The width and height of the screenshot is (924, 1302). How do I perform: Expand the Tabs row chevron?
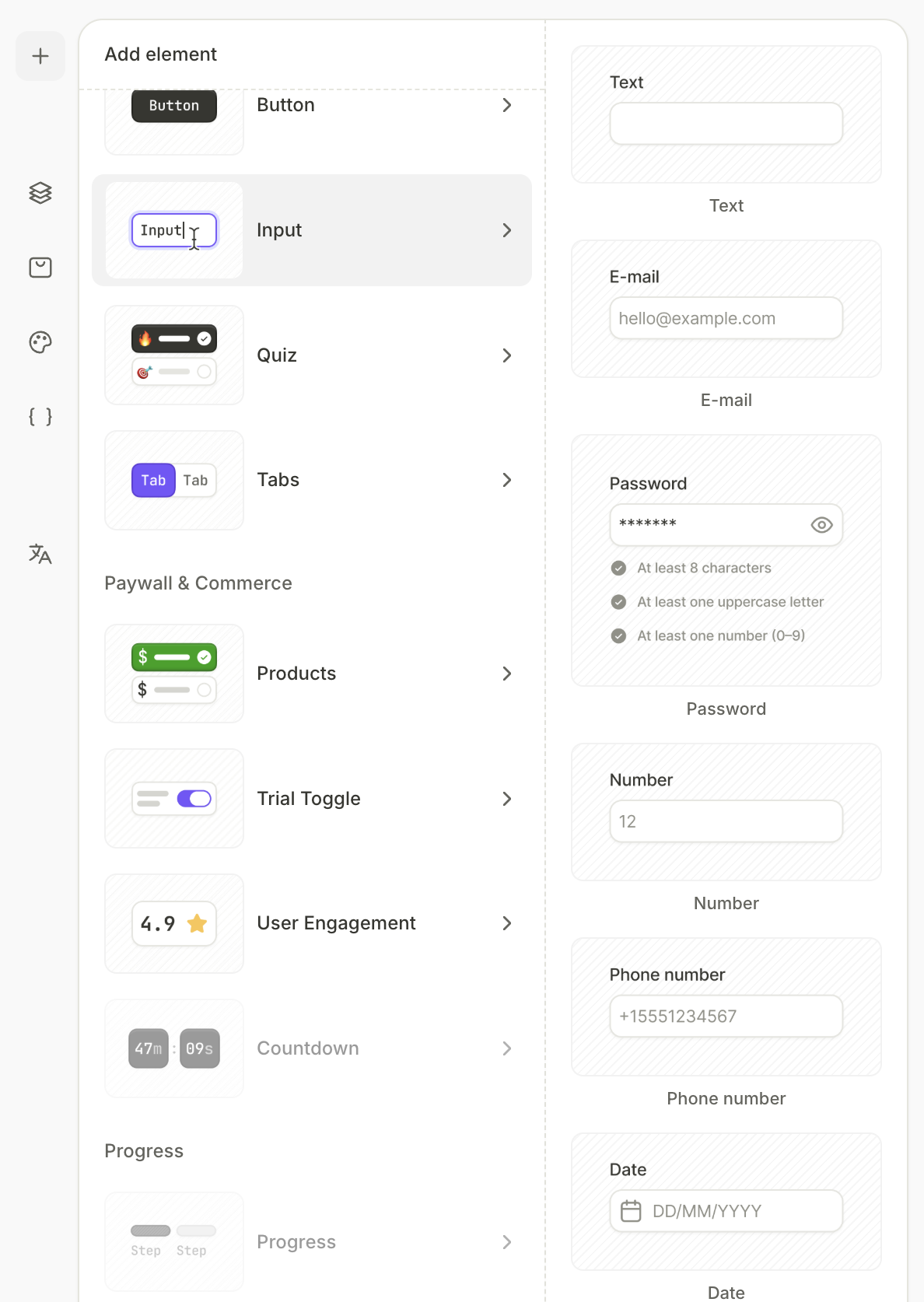coord(507,480)
